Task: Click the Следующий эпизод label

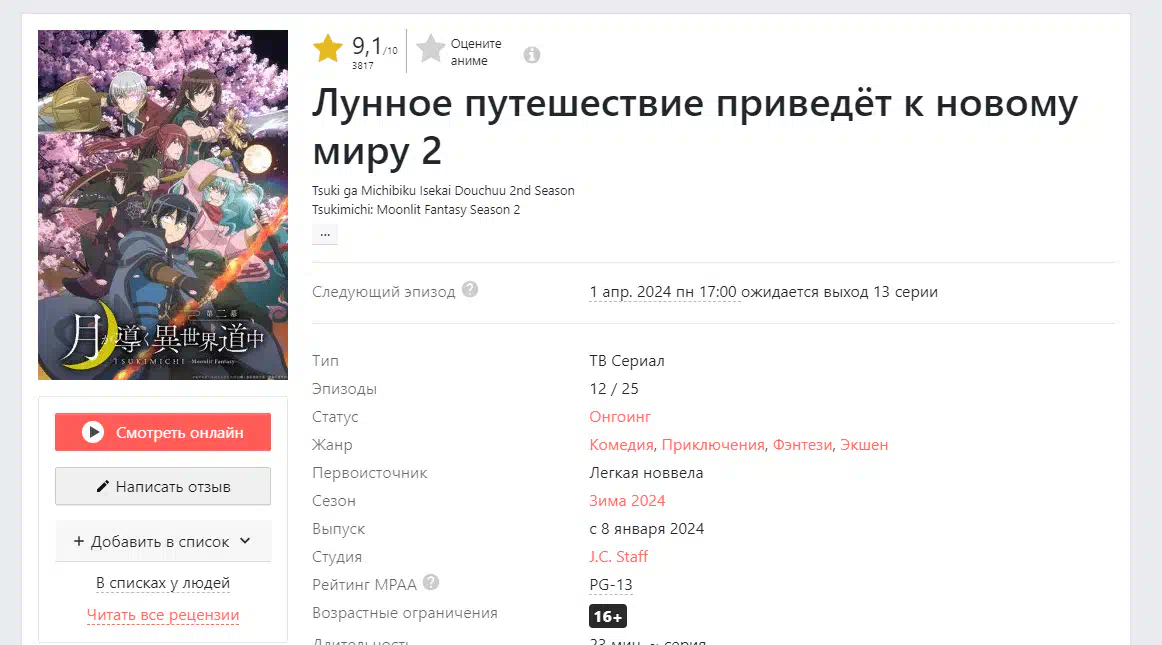Action: click(384, 292)
